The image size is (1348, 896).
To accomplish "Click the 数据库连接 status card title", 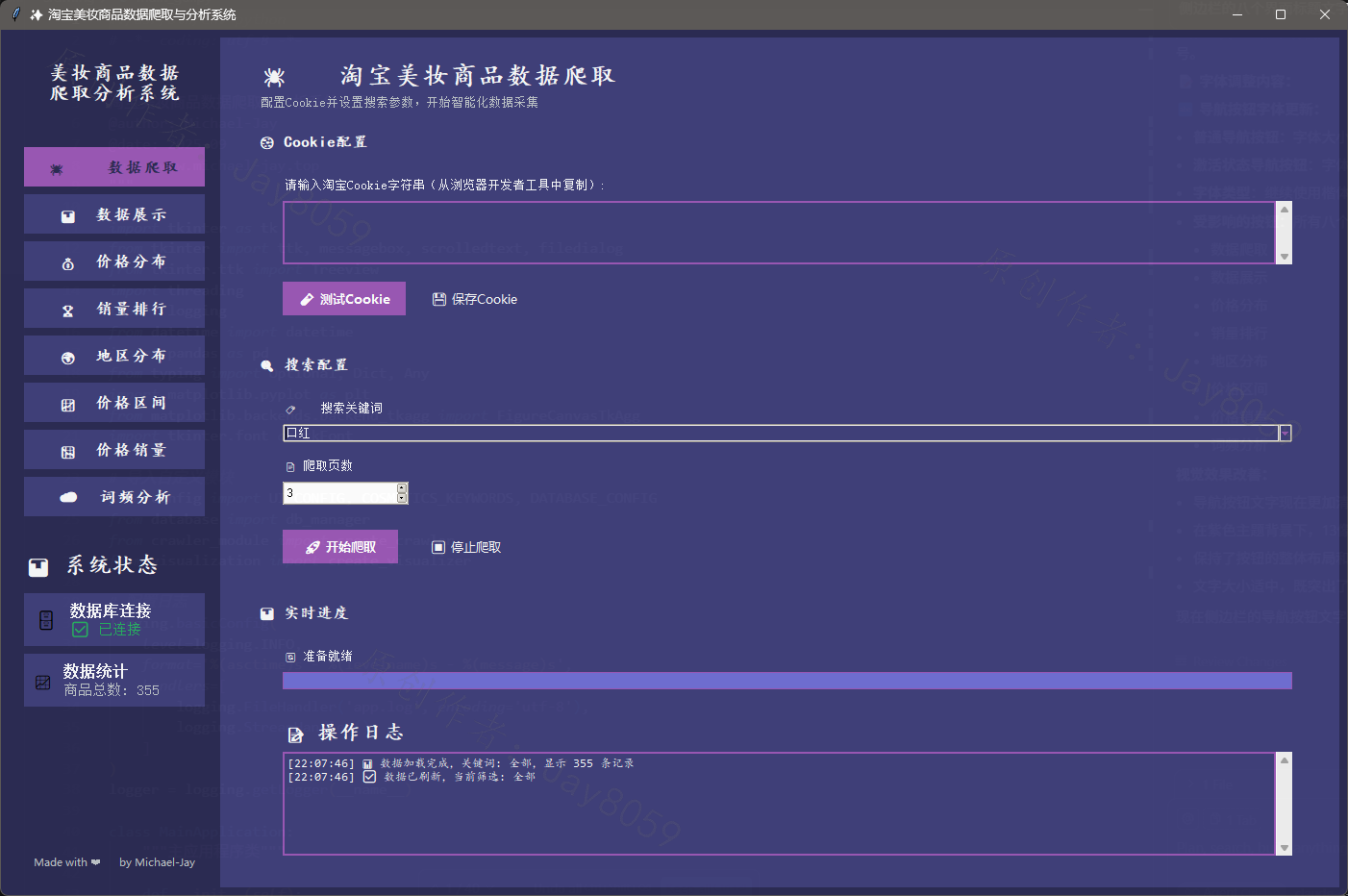I will point(111,610).
